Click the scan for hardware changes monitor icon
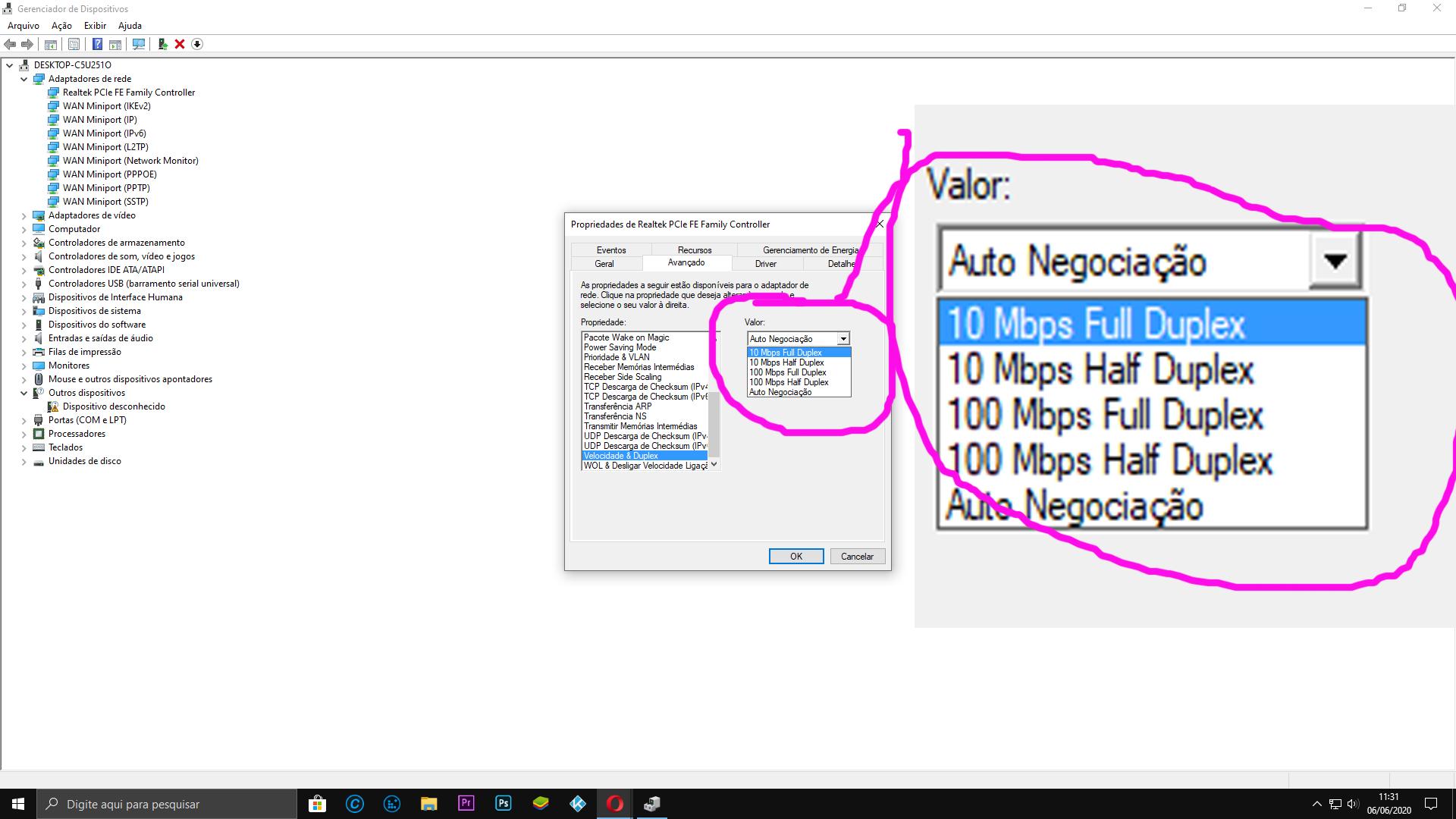This screenshot has height=819, width=1456. point(139,44)
